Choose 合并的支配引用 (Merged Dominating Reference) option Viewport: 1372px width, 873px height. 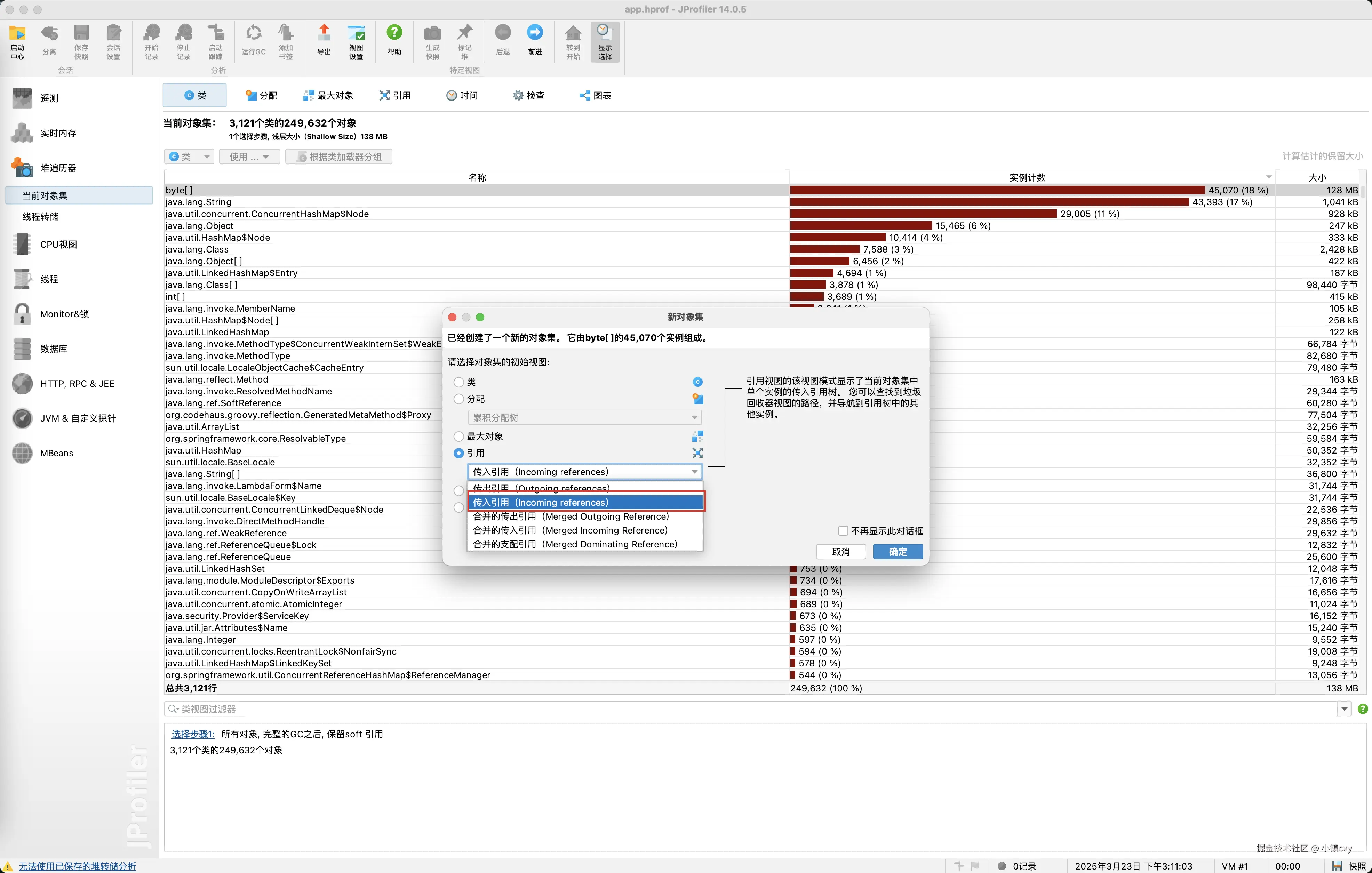click(575, 544)
